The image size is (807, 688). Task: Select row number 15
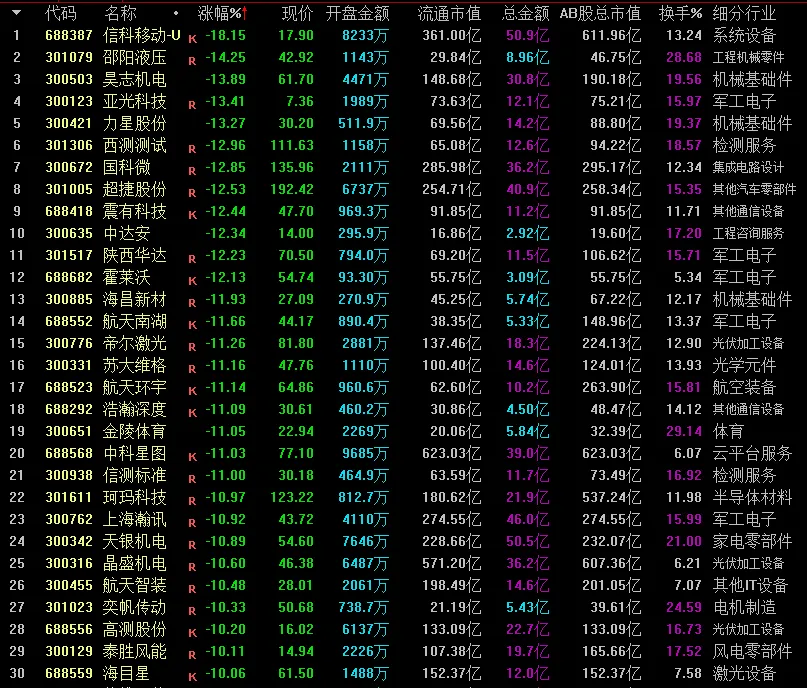point(17,343)
